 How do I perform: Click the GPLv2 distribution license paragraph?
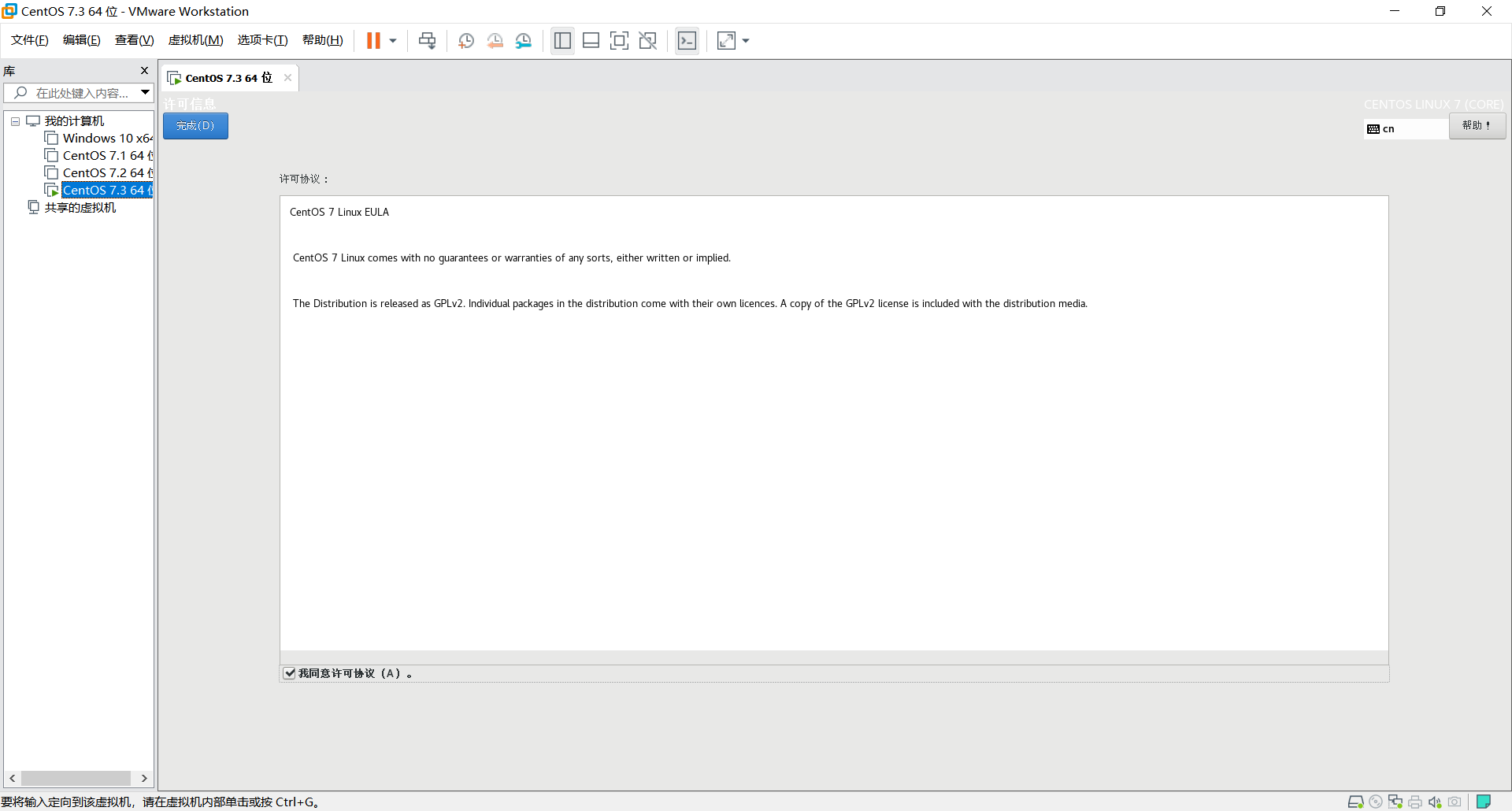690,304
